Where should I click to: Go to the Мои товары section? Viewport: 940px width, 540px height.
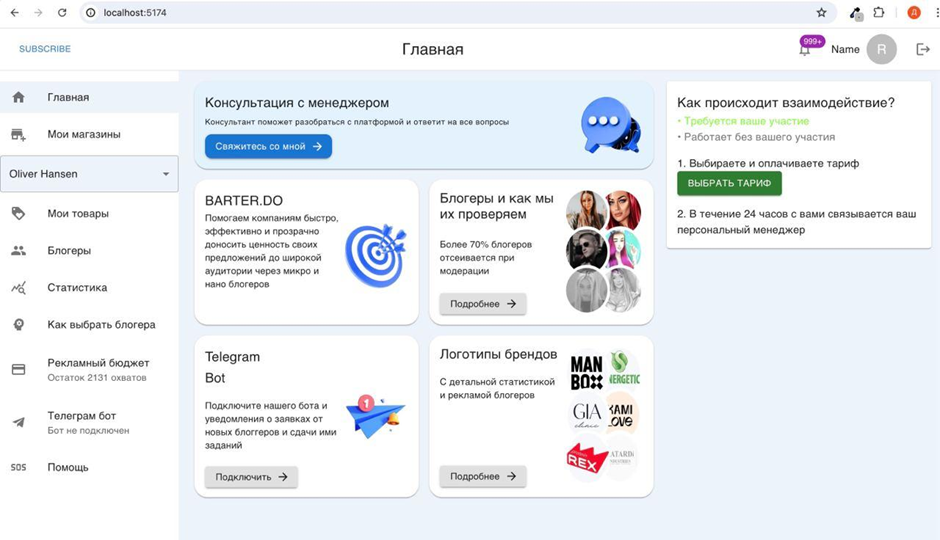[89, 213]
